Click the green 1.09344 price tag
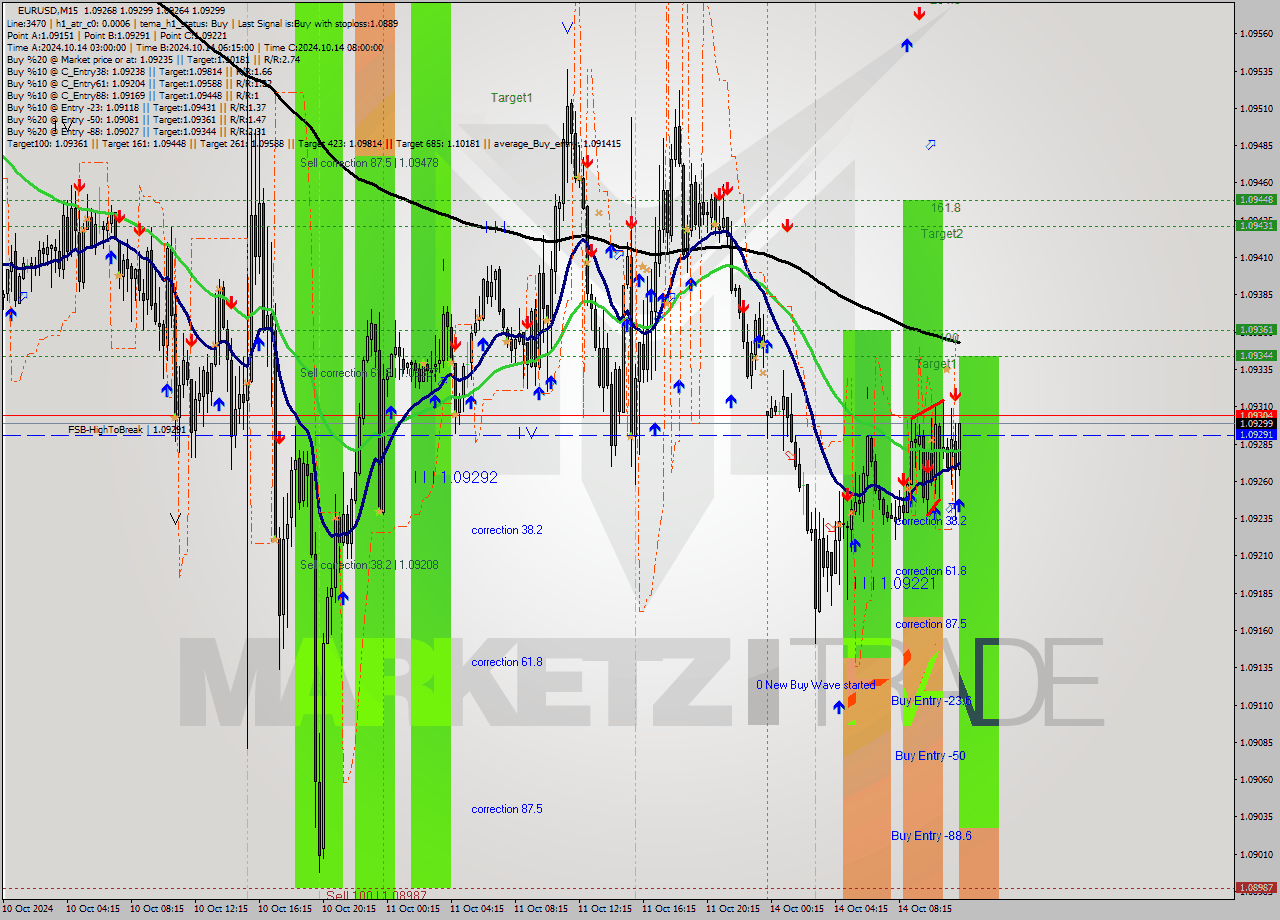 click(1256, 355)
